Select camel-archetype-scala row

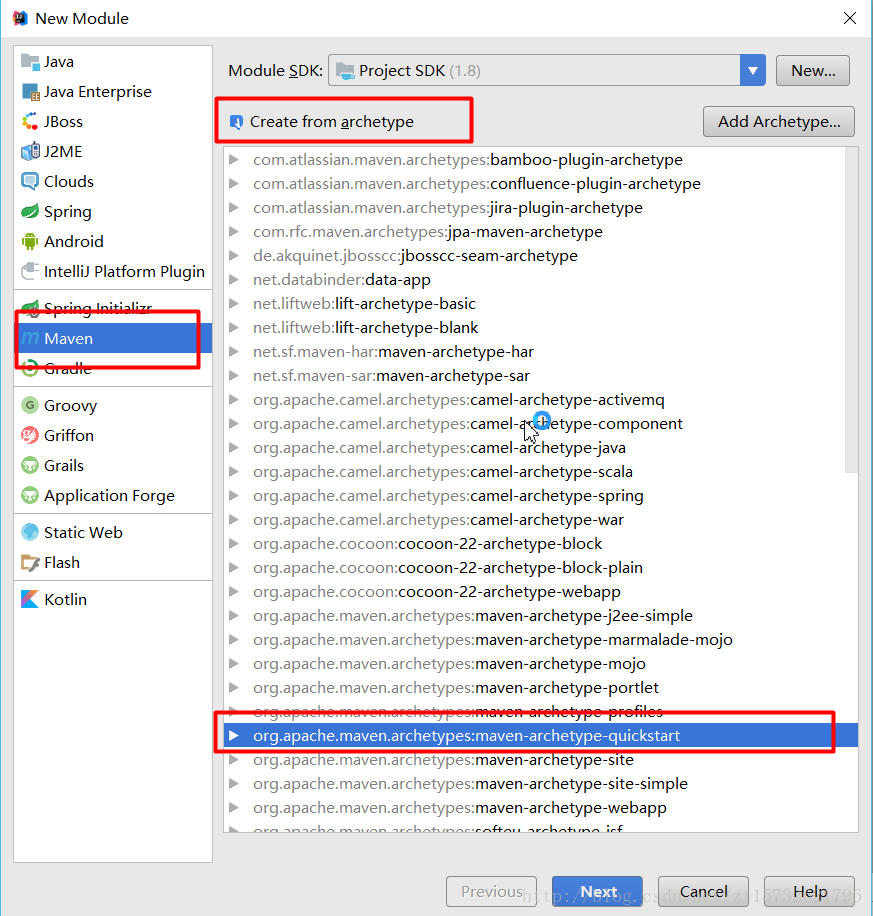click(x=534, y=471)
